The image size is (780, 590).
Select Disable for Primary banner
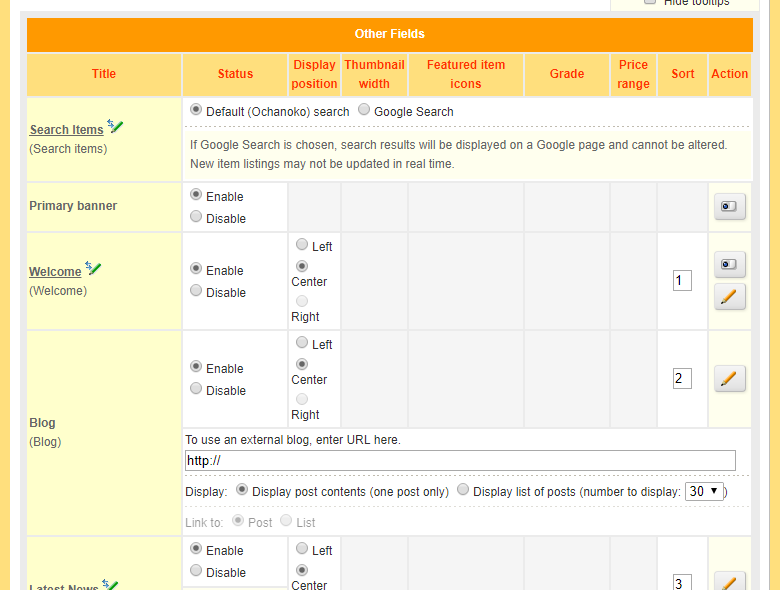tap(196, 217)
